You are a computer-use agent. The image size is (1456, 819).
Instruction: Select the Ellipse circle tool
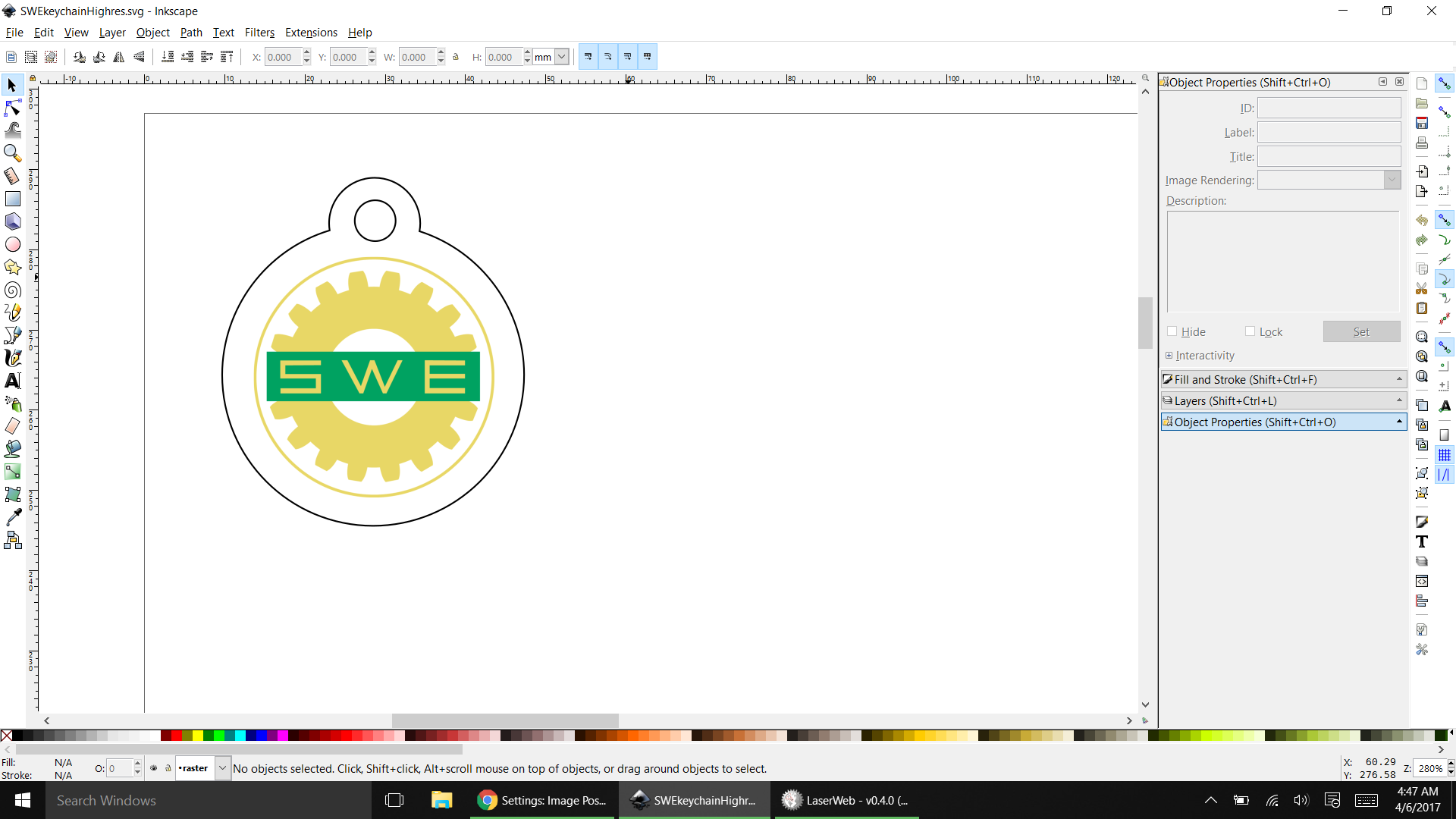coord(12,244)
